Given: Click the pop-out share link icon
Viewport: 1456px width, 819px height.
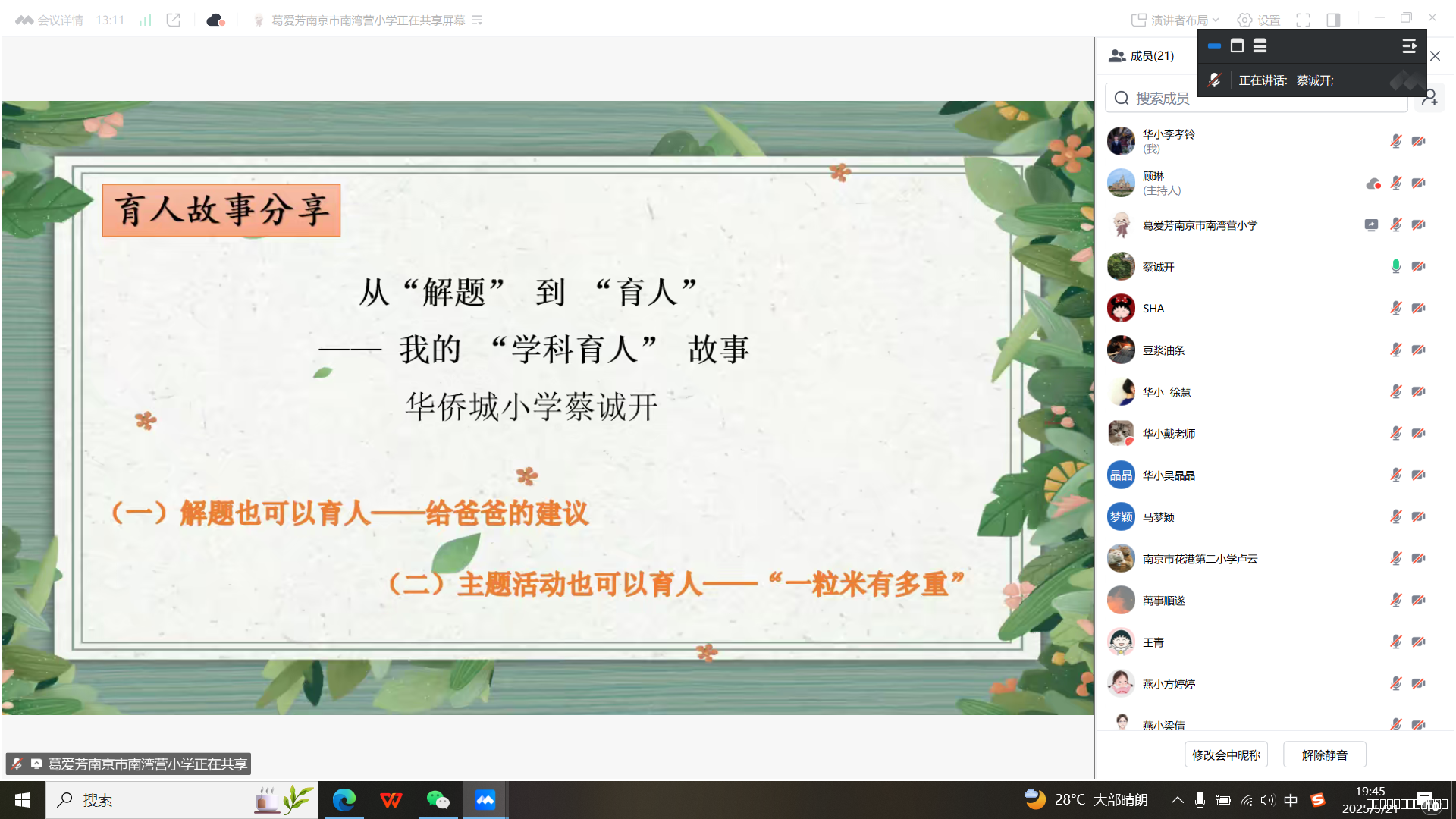Looking at the screenshot, I should tap(174, 20).
